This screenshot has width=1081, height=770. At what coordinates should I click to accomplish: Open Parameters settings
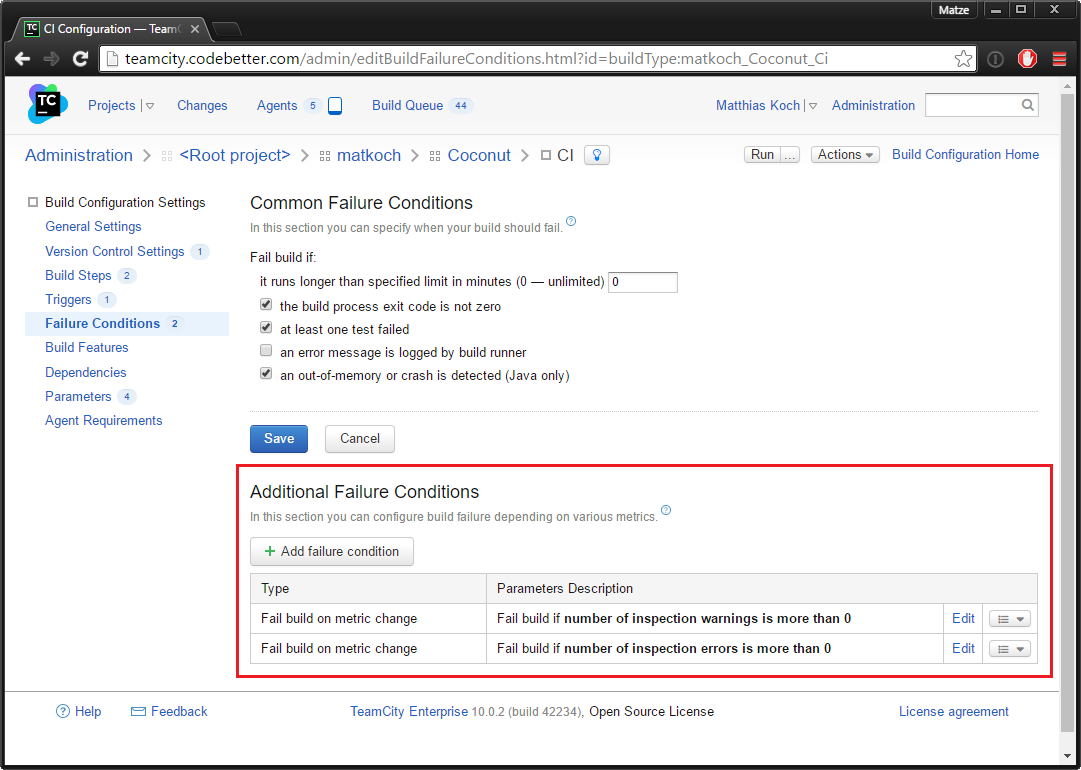[x=78, y=396]
